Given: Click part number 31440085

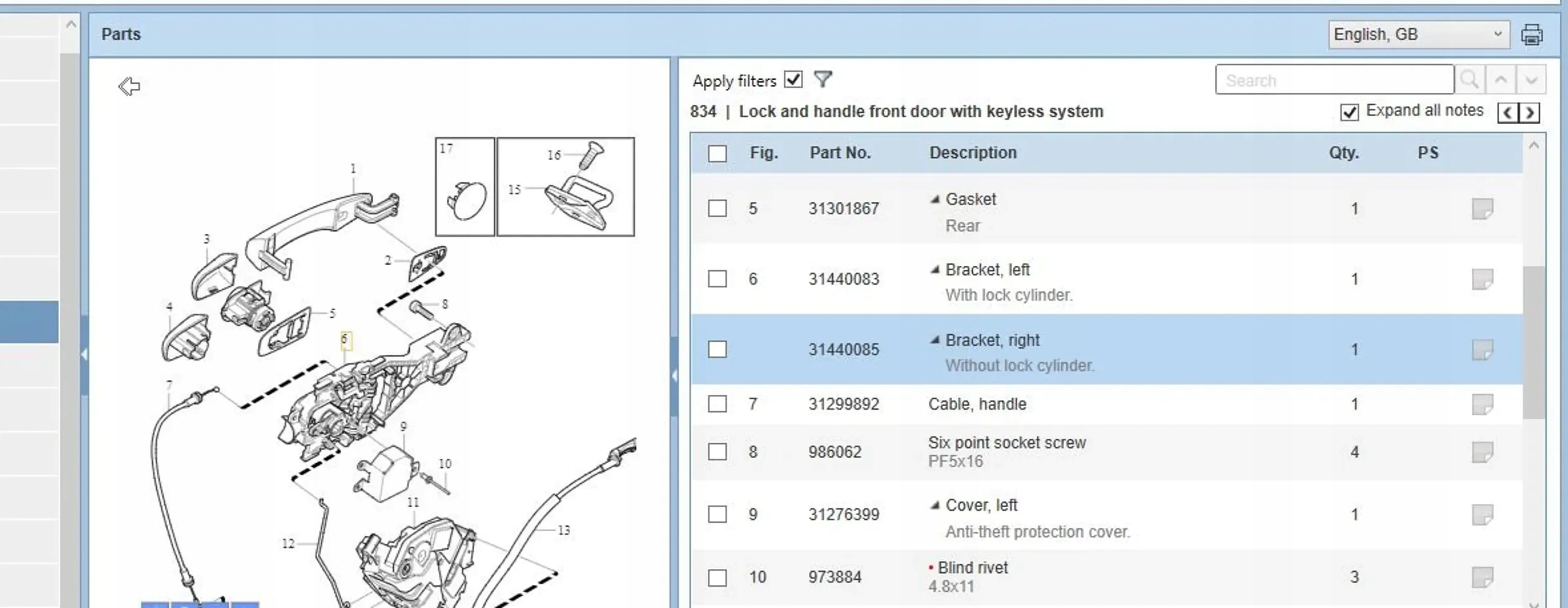Looking at the screenshot, I should coord(844,350).
